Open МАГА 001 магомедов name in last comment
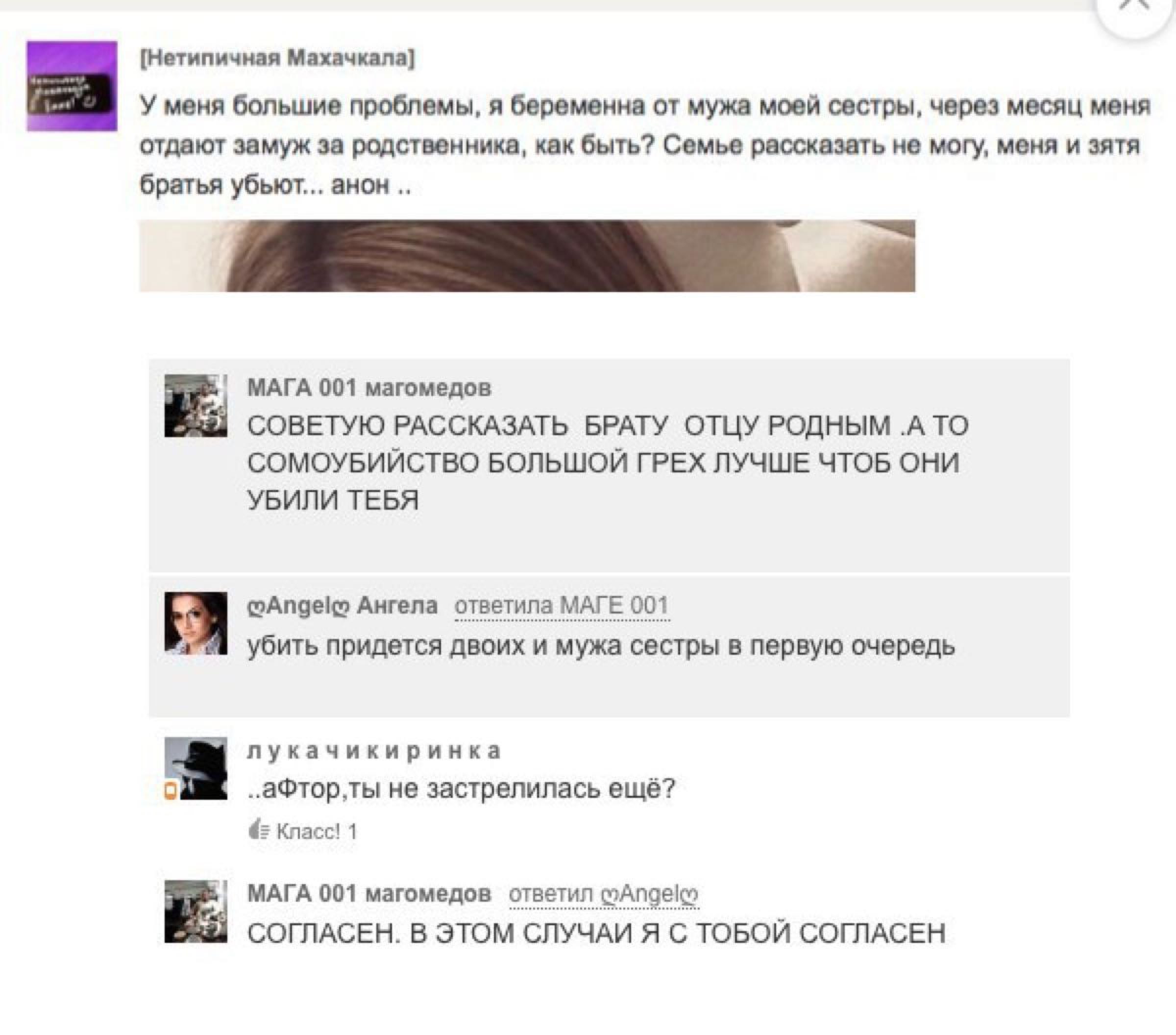 (369, 893)
